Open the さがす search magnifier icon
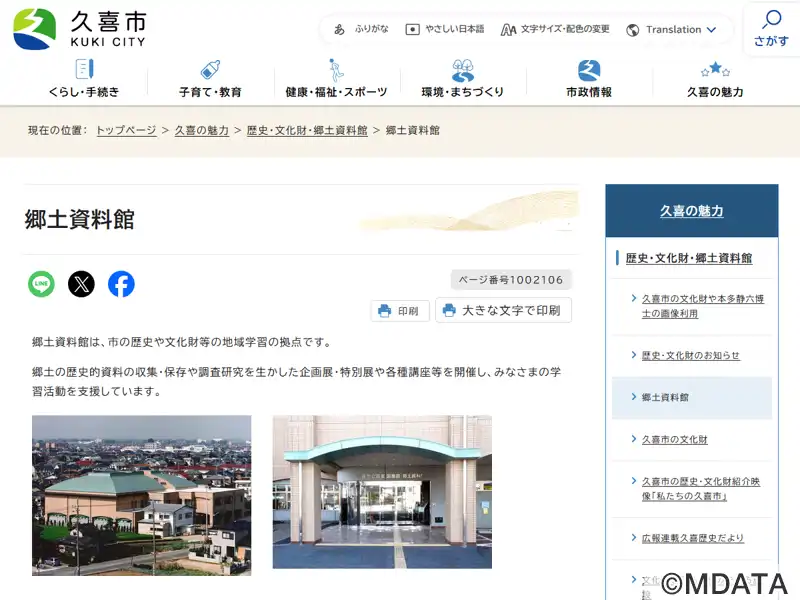Screen dimensions: 800x600 [x=771, y=19]
